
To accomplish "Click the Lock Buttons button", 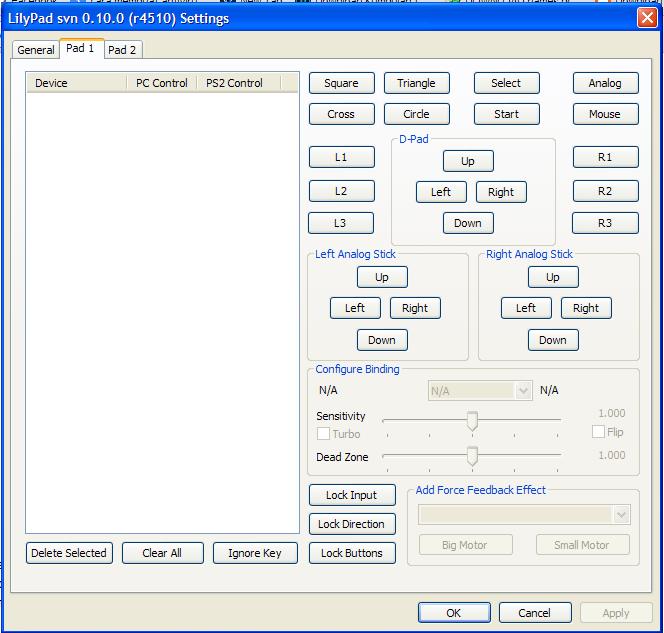I will point(352,553).
